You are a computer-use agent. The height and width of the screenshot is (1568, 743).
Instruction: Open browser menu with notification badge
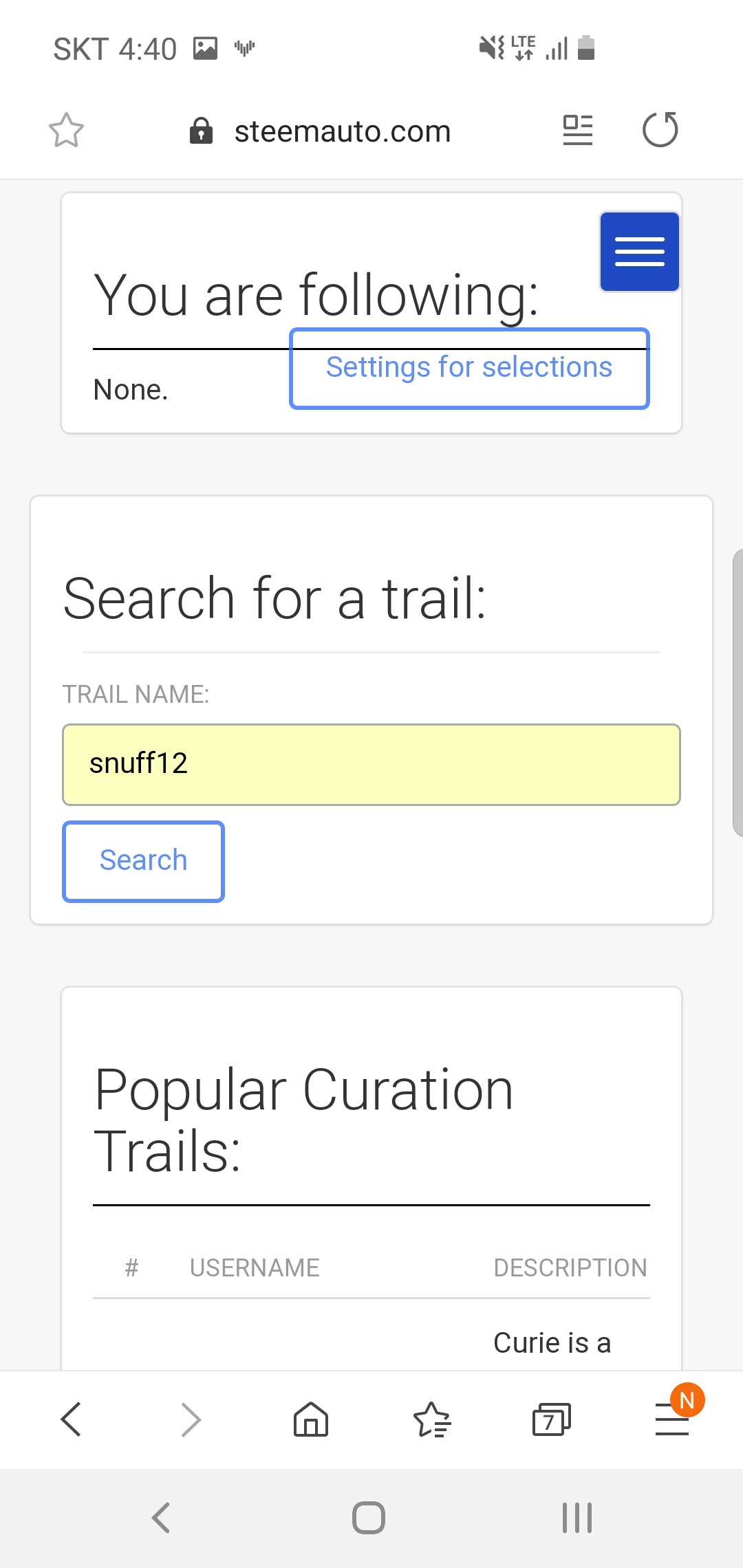tap(672, 1419)
